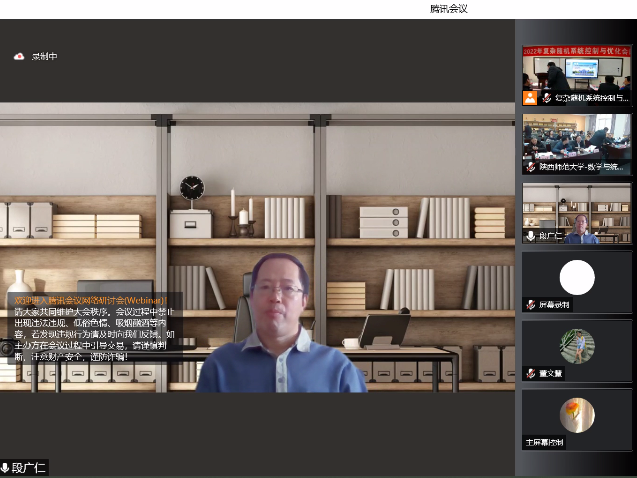Click the flower avatar of 主屏幕控制
The height and width of the screenshot is (478, 637).
[577, 414]
